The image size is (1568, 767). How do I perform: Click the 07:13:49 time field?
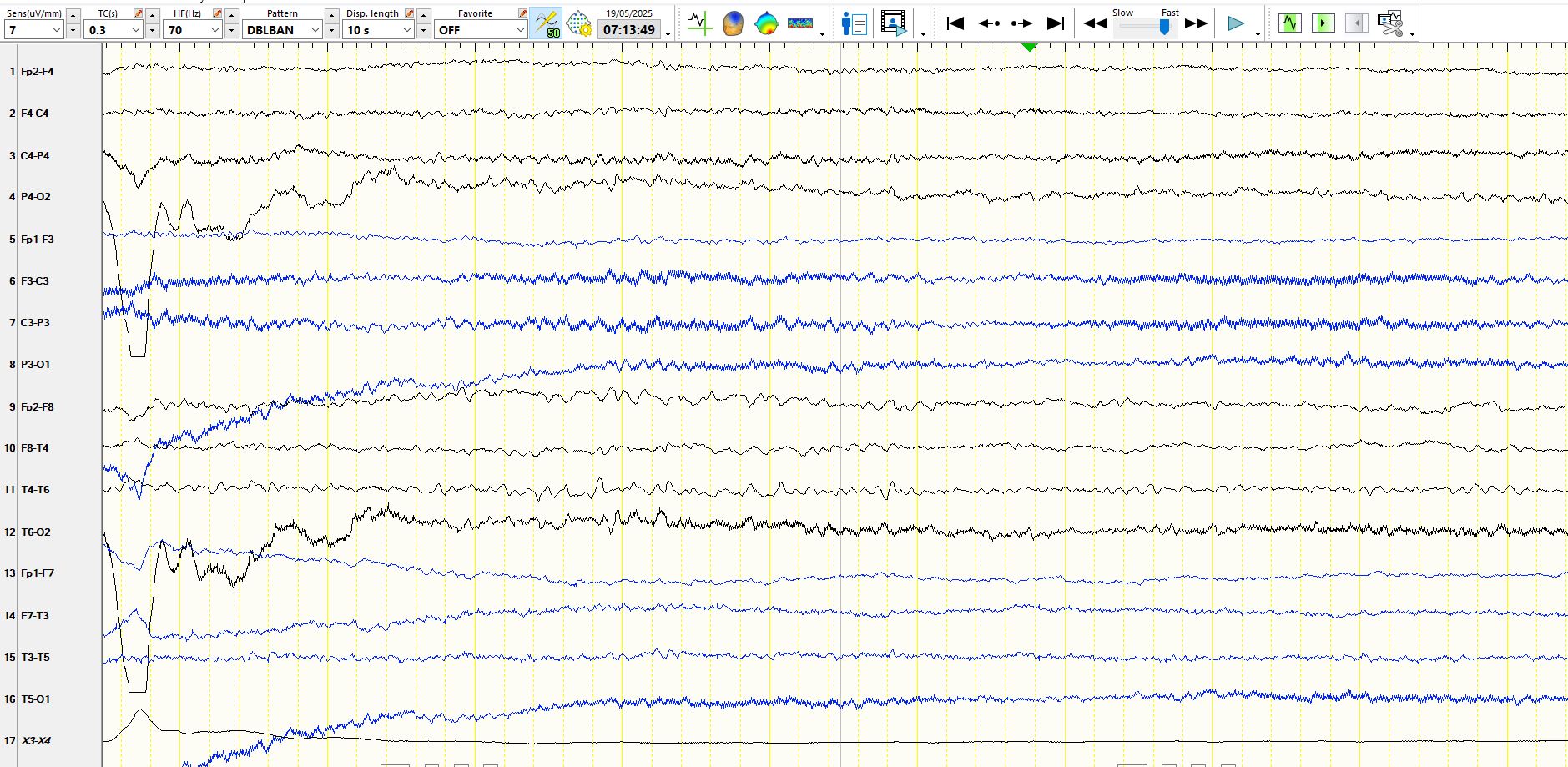coord(629,30)
